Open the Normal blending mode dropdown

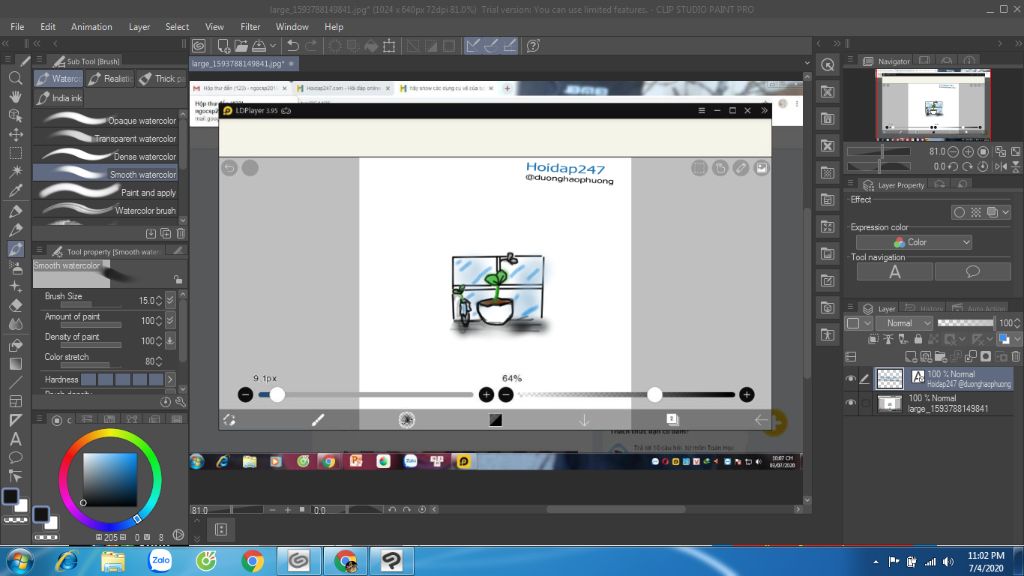(905, 323)
